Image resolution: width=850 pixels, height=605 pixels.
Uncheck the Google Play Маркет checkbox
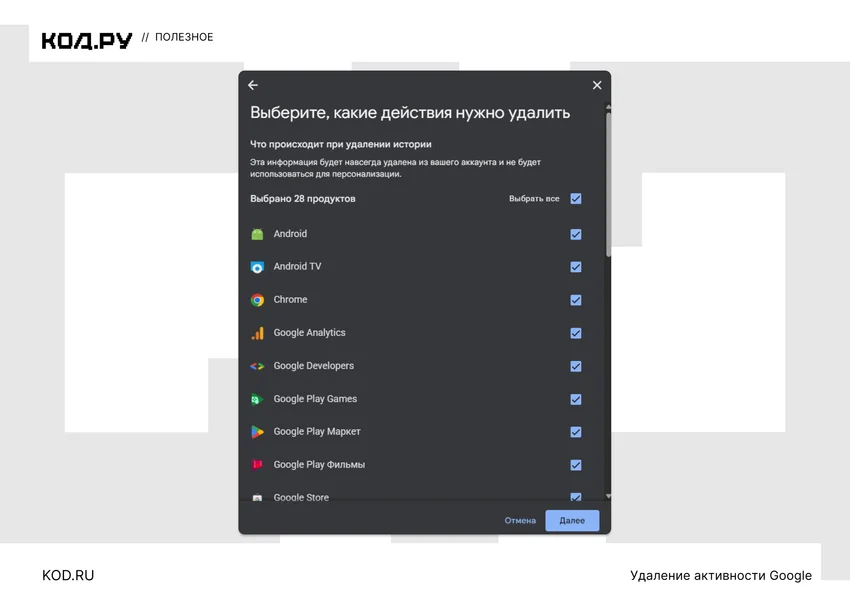tap(576, 432)
